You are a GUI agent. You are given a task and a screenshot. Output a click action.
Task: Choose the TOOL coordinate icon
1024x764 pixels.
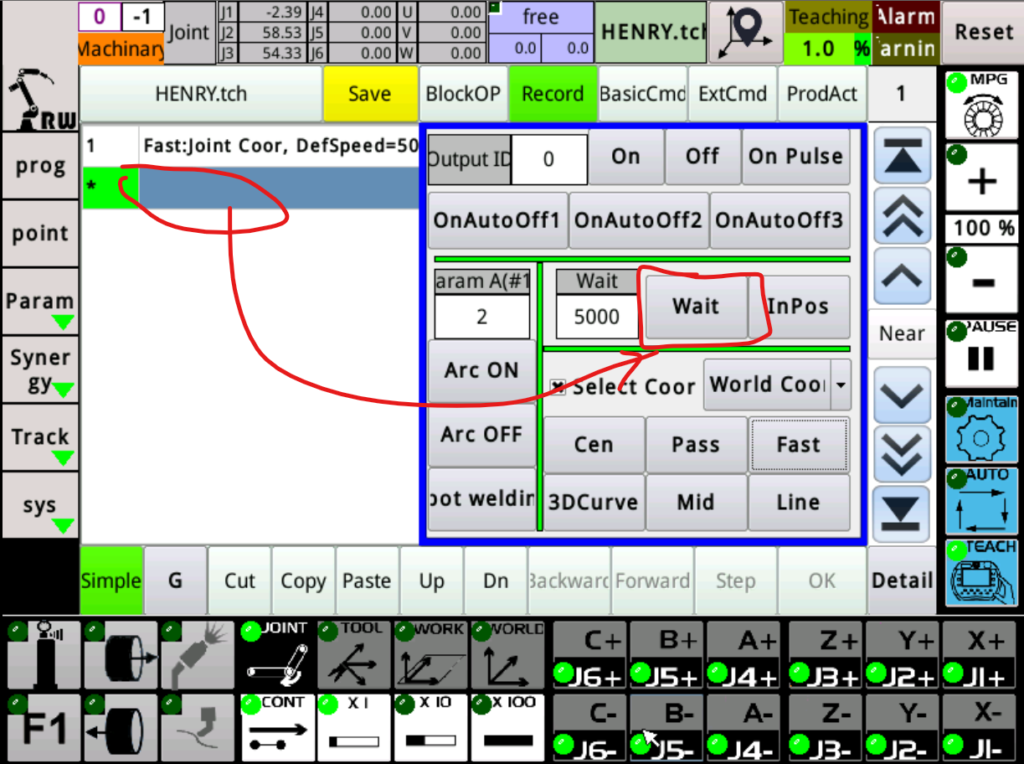pyautogui.click(x=353, y=655)
